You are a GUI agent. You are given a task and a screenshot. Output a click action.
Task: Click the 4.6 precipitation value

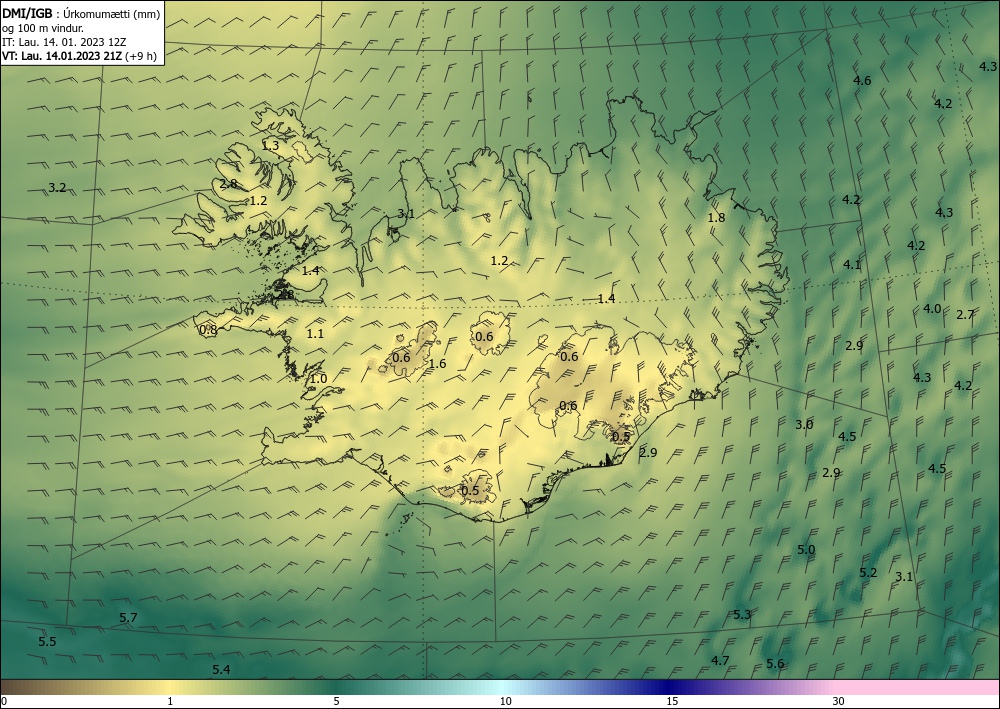pos(862,80)
